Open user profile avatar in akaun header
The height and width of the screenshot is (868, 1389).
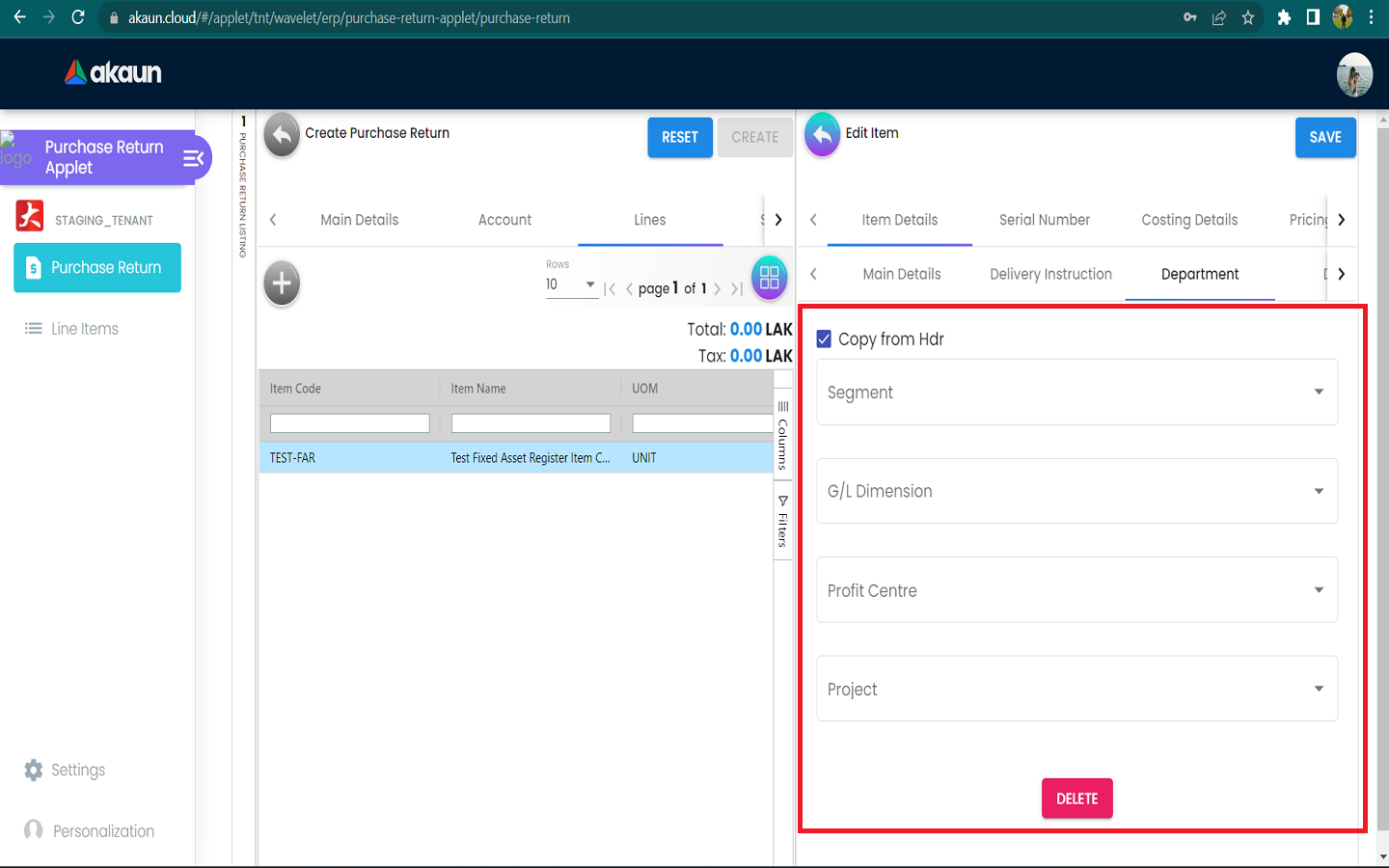(x=1354, y=74)
